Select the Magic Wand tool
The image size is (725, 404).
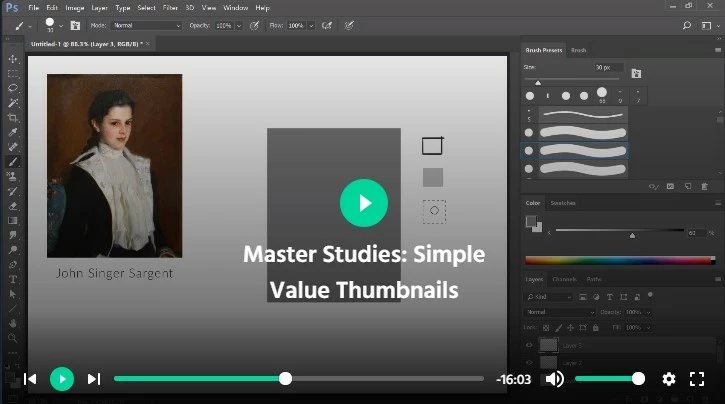point(13,103)
